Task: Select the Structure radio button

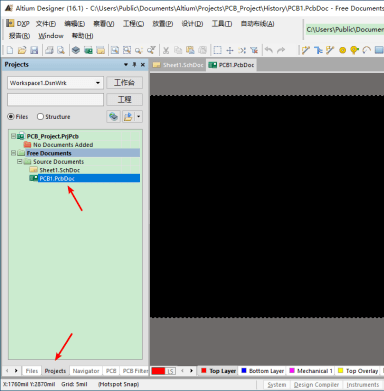Action: click(x=40, y=117)
